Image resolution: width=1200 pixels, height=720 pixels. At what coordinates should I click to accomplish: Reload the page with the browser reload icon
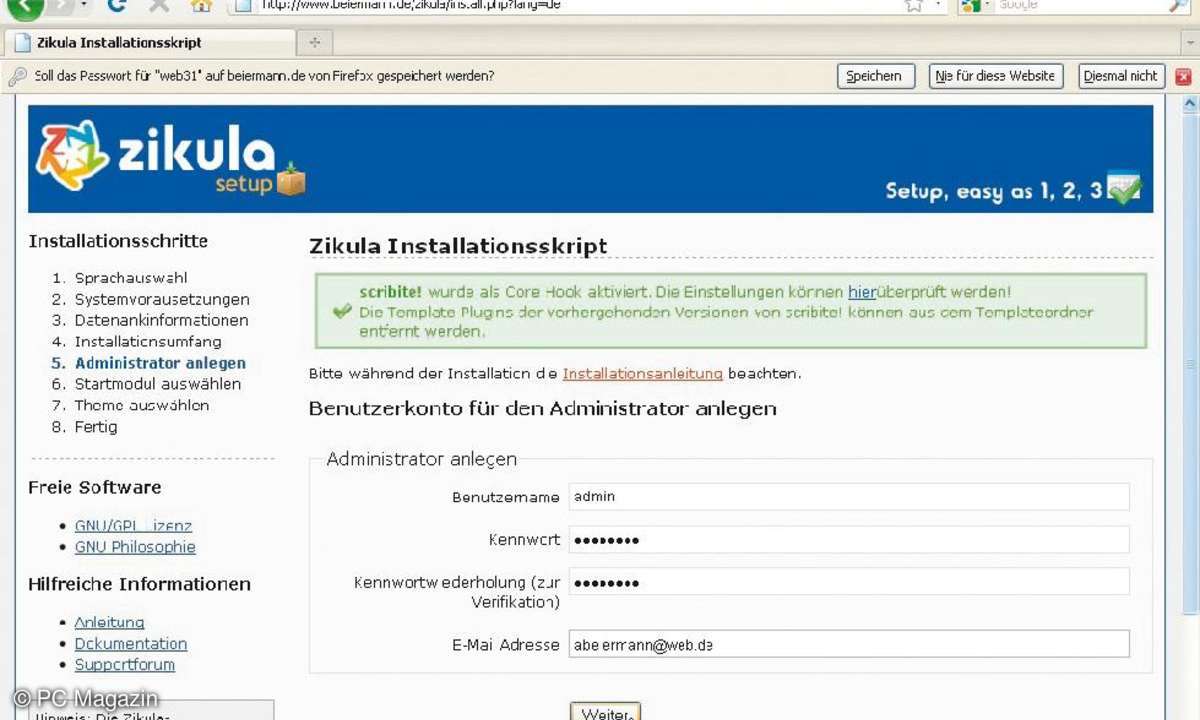pyautogui.click(x=117, y=5)
